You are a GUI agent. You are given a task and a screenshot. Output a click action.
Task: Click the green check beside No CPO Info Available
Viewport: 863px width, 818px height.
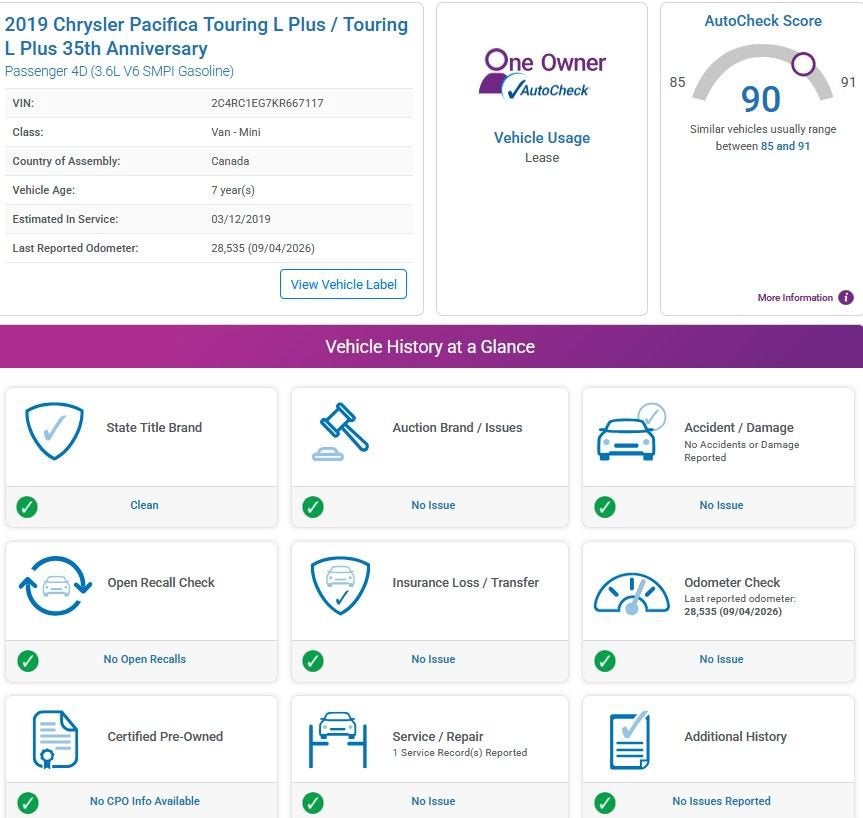(28, 803)
